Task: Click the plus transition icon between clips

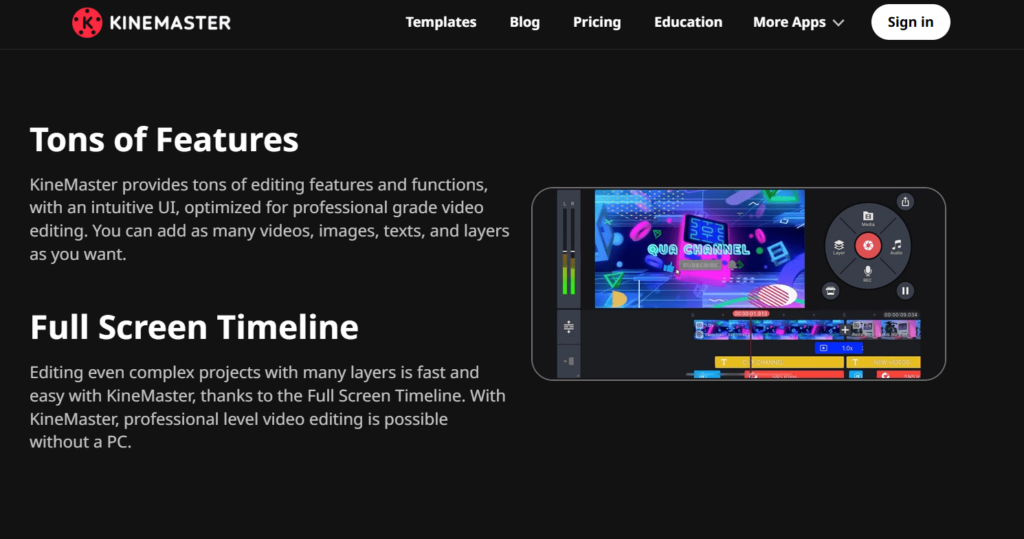Action: [x=844, y=330]
